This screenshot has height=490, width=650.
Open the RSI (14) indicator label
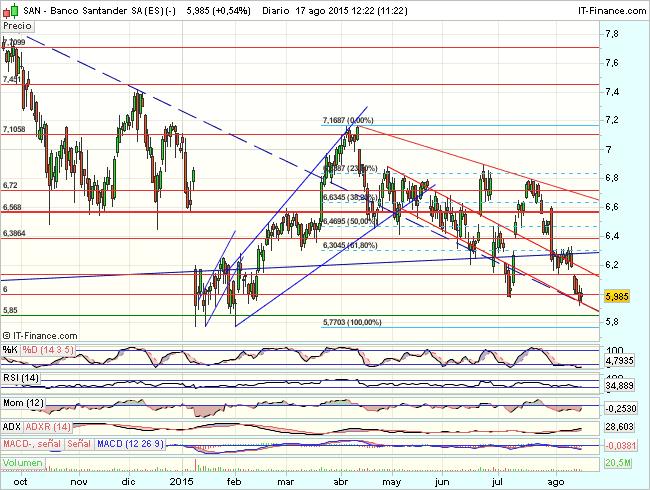tap(21, 378)
